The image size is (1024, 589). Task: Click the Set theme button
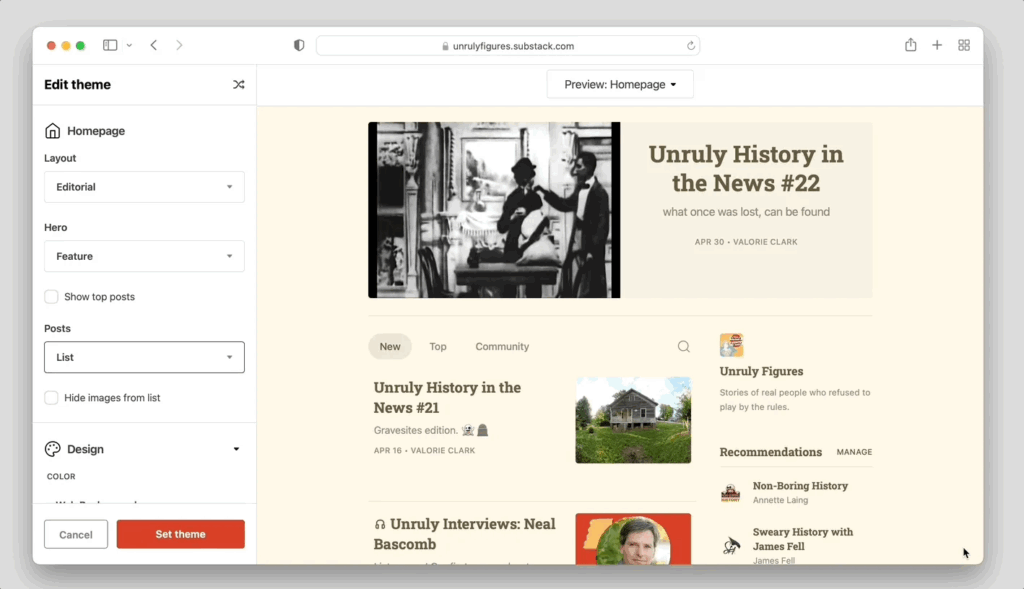point(180,534)
